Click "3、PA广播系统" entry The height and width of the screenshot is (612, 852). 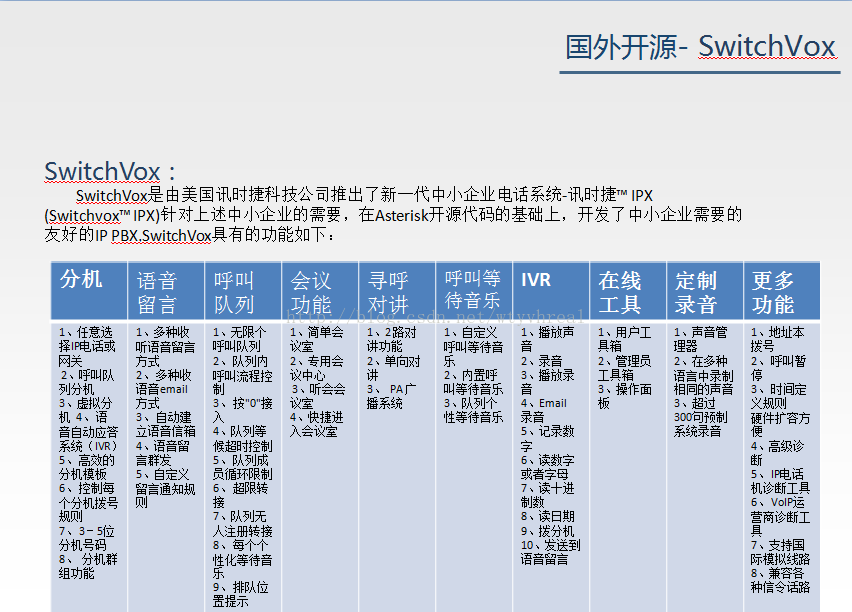click(x=391, y=396)
